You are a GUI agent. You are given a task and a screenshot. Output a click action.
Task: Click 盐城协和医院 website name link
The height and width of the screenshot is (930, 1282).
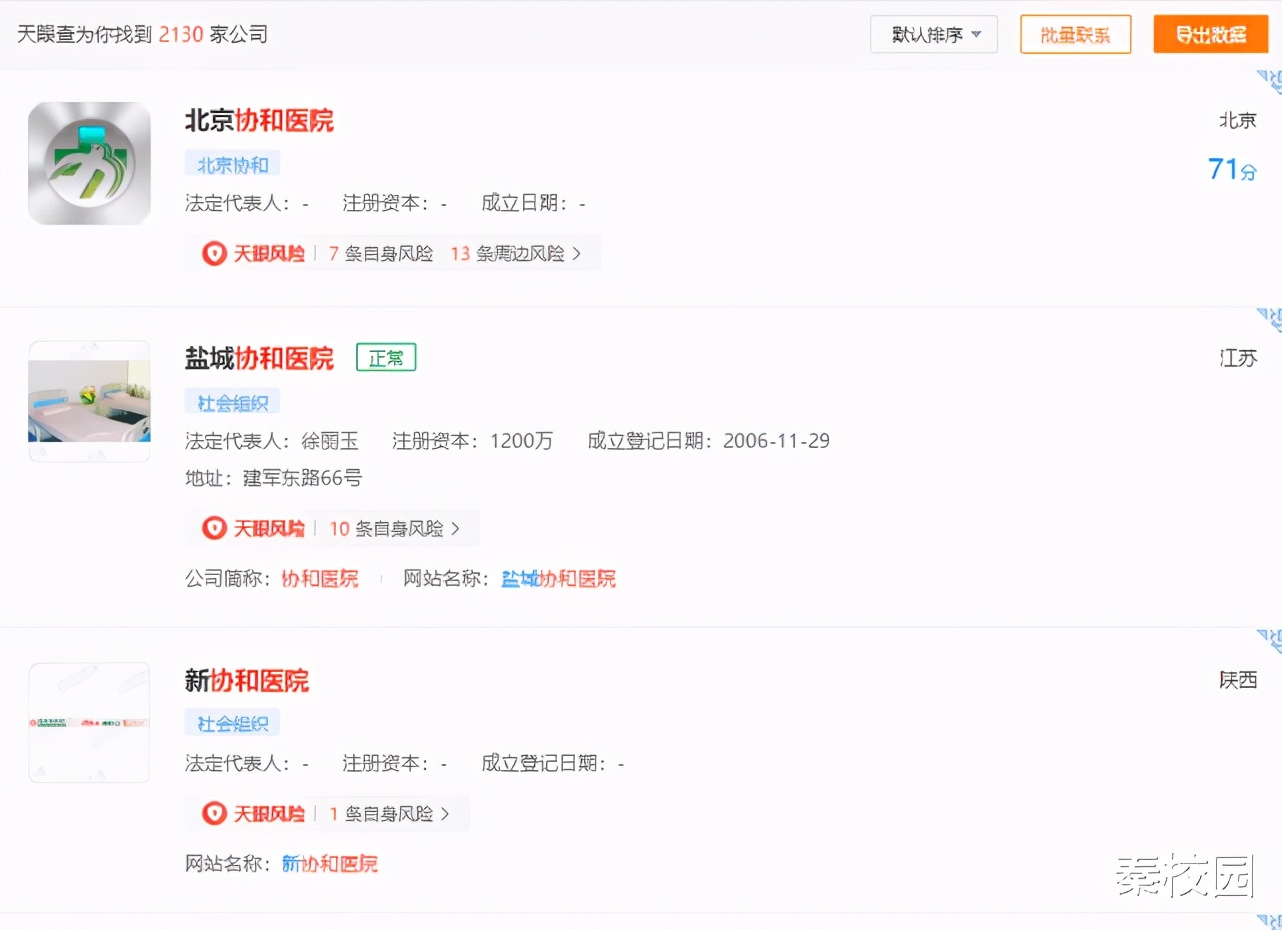558,578
